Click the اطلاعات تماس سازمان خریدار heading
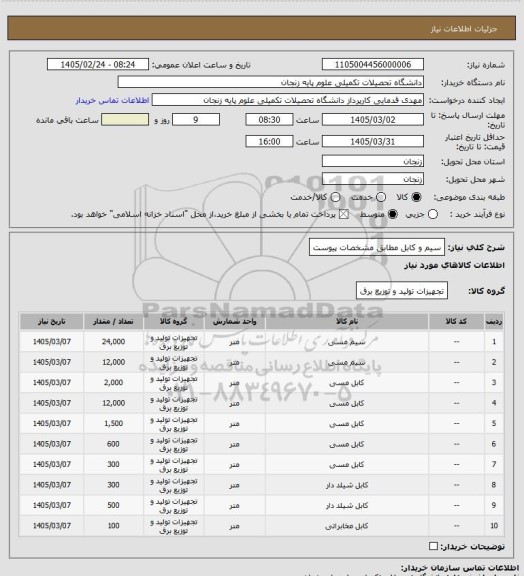Image resolution: width=524 pixels, height=576 pixels. pyautogui.click(x=460, y=568)
